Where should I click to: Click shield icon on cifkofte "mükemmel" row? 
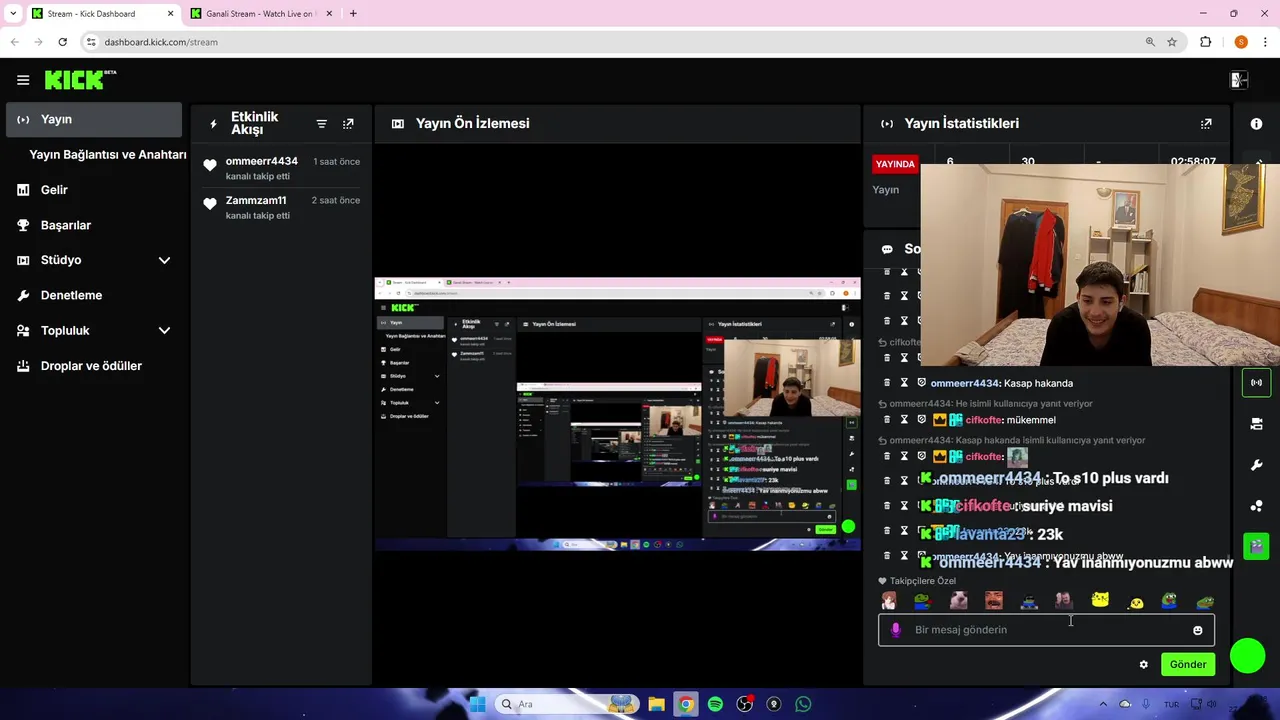[x=921, y=420]
